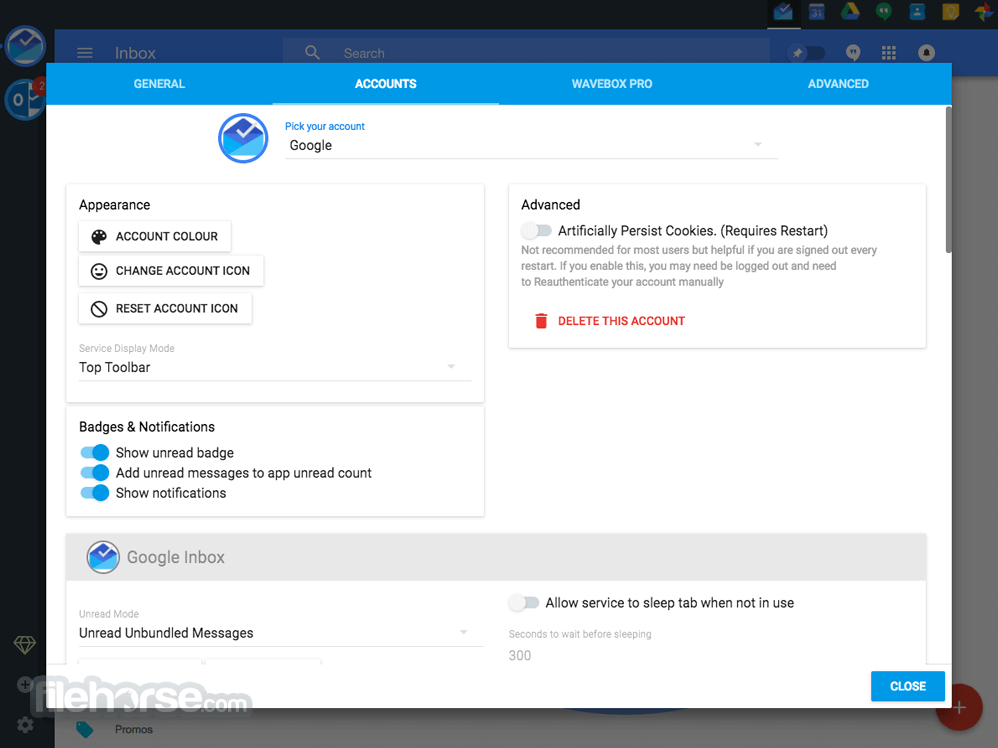This screenshot has height=748, width=998.
Task: Open the Advanced settings tab
Action: 838,84
